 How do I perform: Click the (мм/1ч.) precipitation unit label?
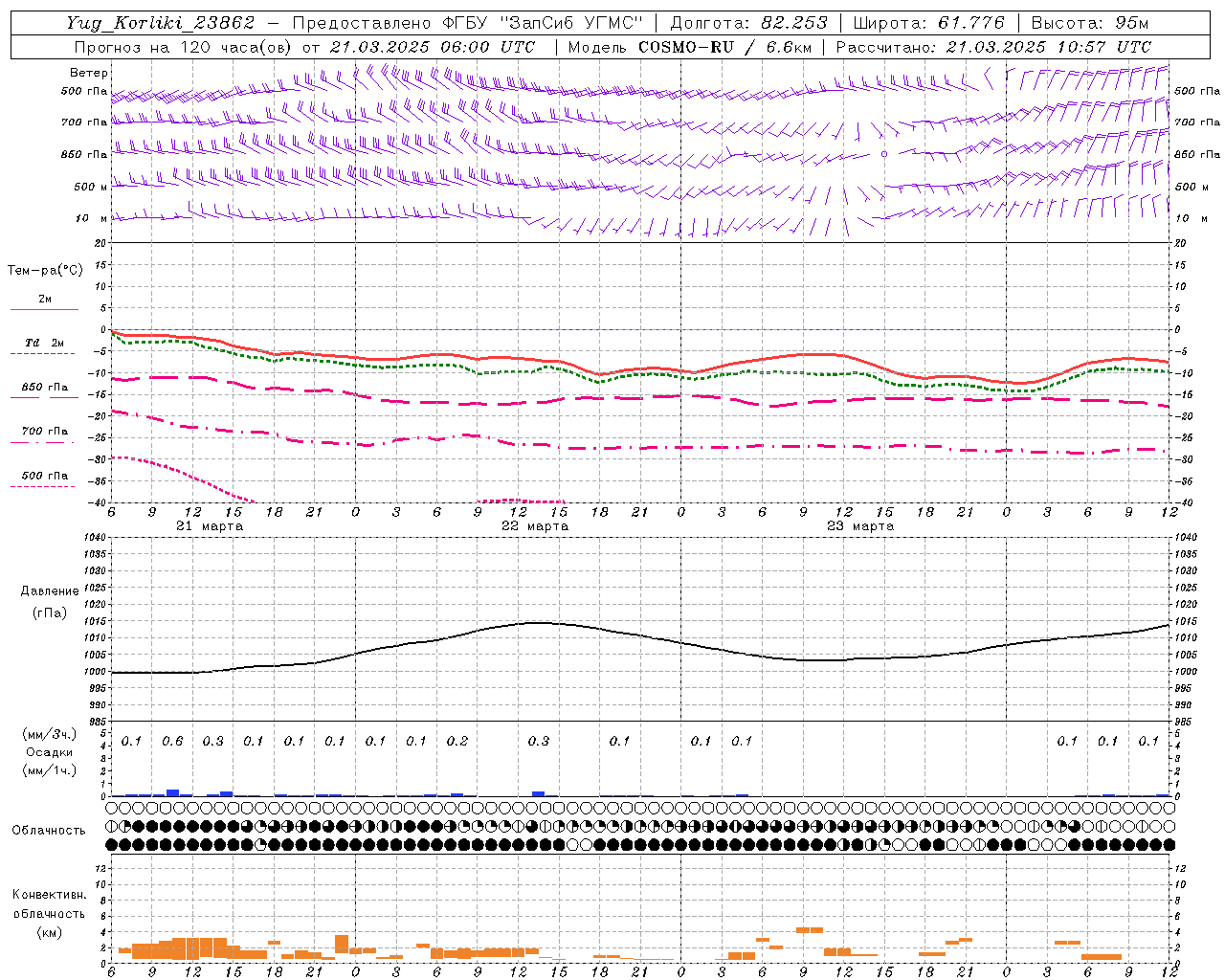pyautogui.click(x=49, y=769)
